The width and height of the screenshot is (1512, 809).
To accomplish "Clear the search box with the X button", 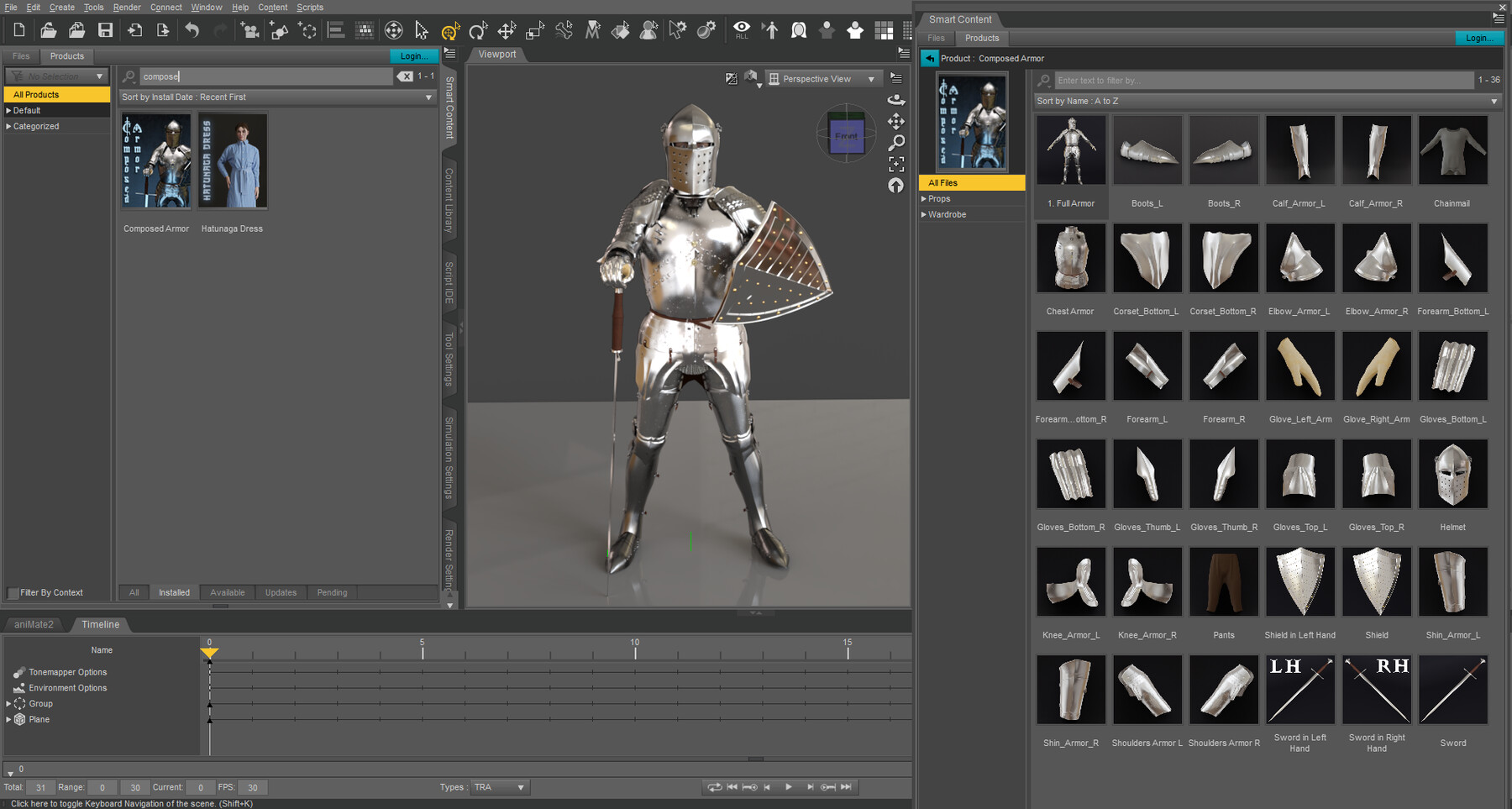I will click(x=406, y=76).
